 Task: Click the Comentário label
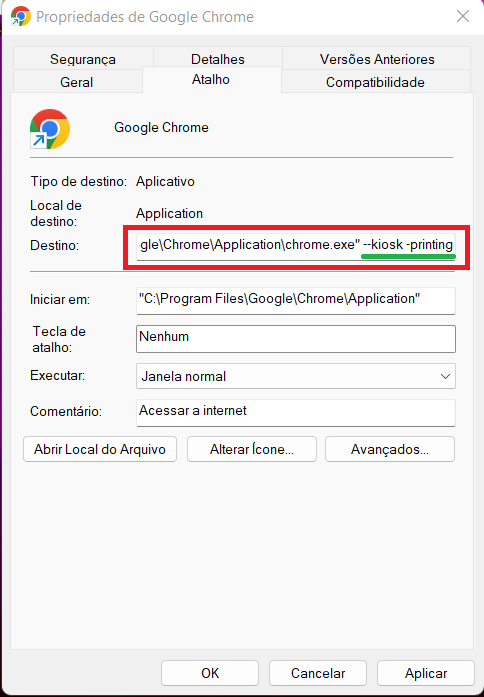coord(66,411)
